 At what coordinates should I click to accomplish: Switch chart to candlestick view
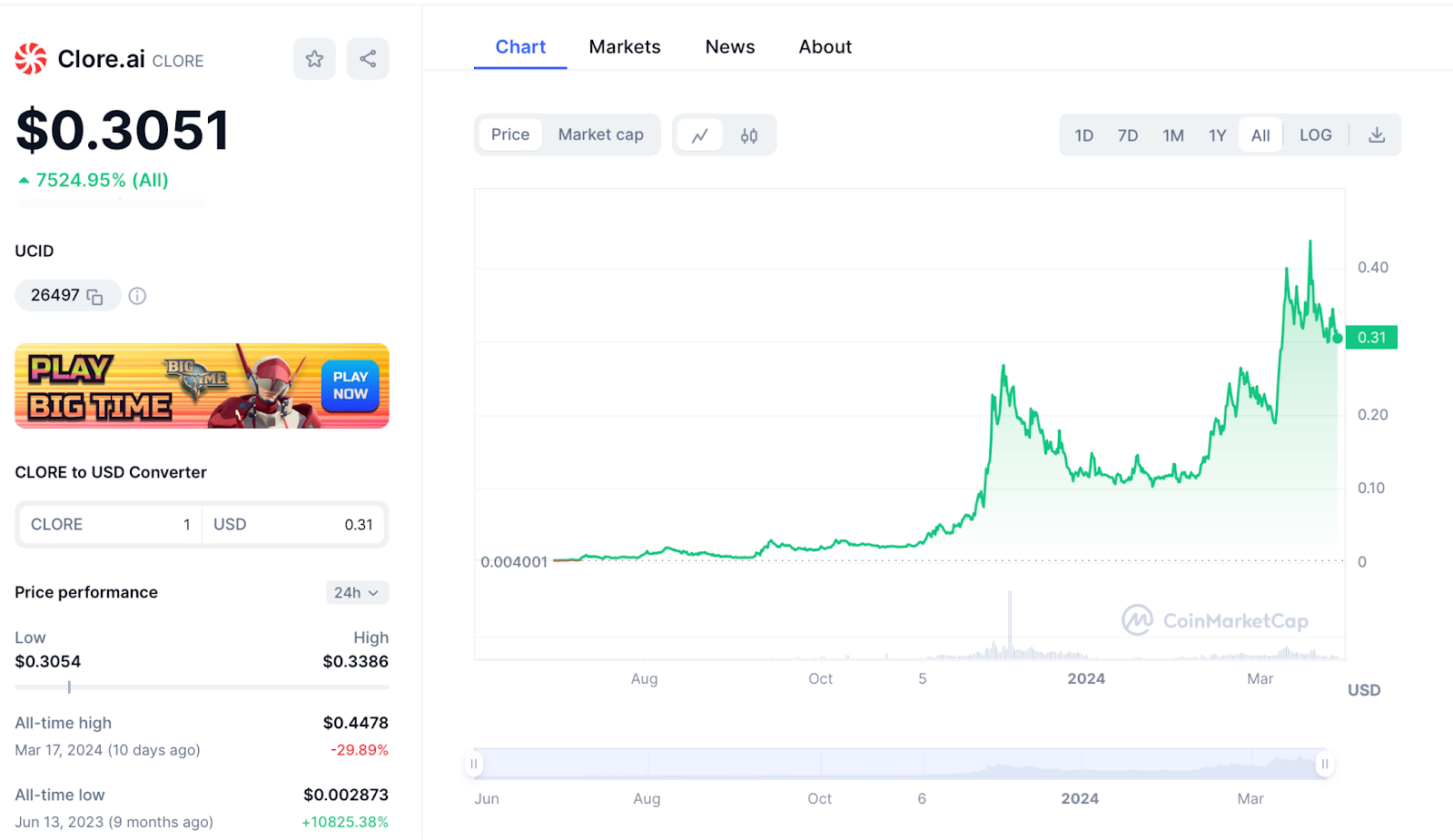click(x=750, y=133)
